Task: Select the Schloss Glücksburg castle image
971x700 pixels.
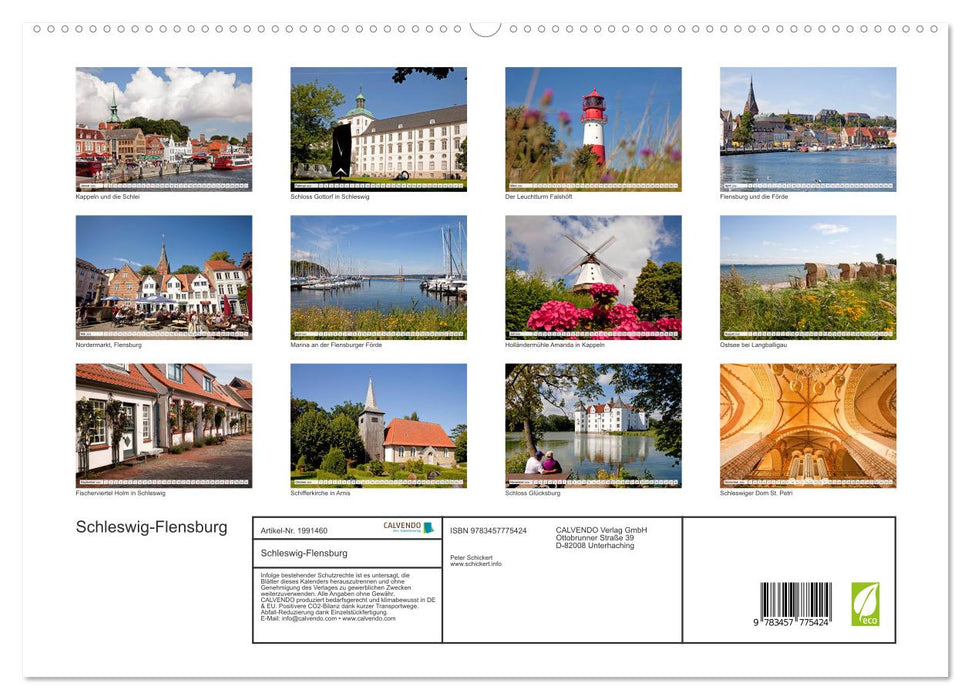Action: [593, 424]
